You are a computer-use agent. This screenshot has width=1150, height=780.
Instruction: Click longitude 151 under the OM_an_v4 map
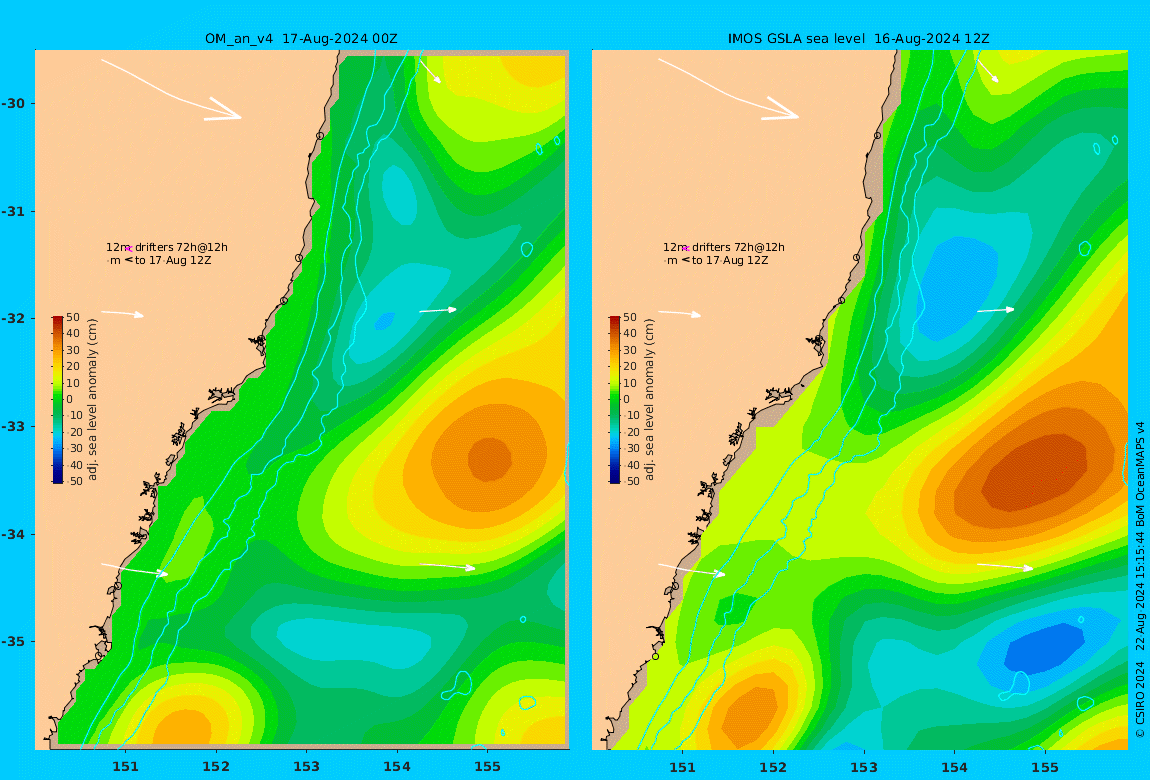click(125, 767)
